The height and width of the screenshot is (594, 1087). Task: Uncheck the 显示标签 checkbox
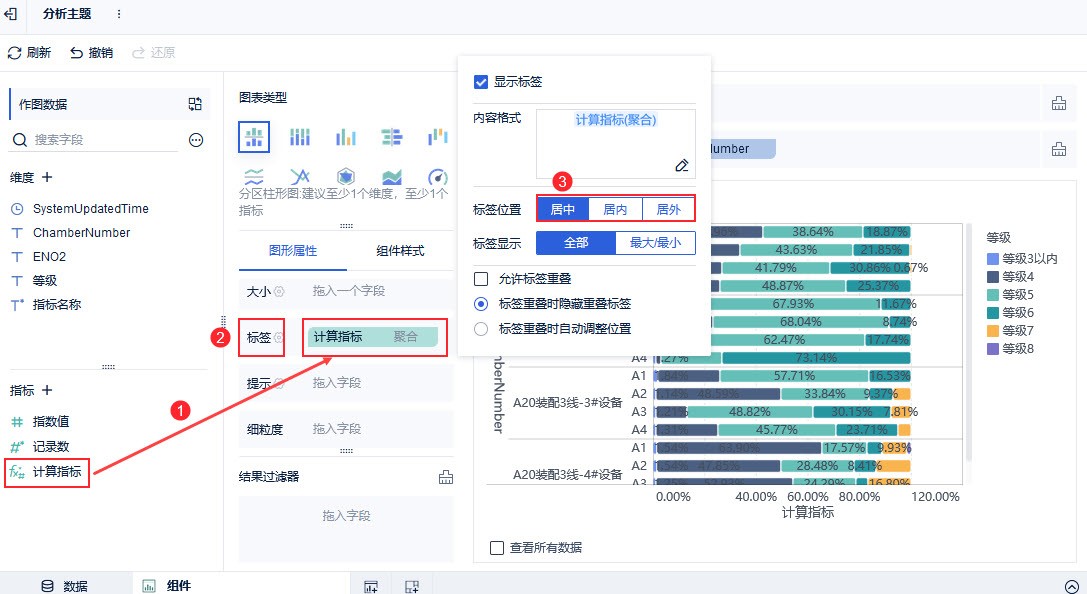[x=481, y=82]
